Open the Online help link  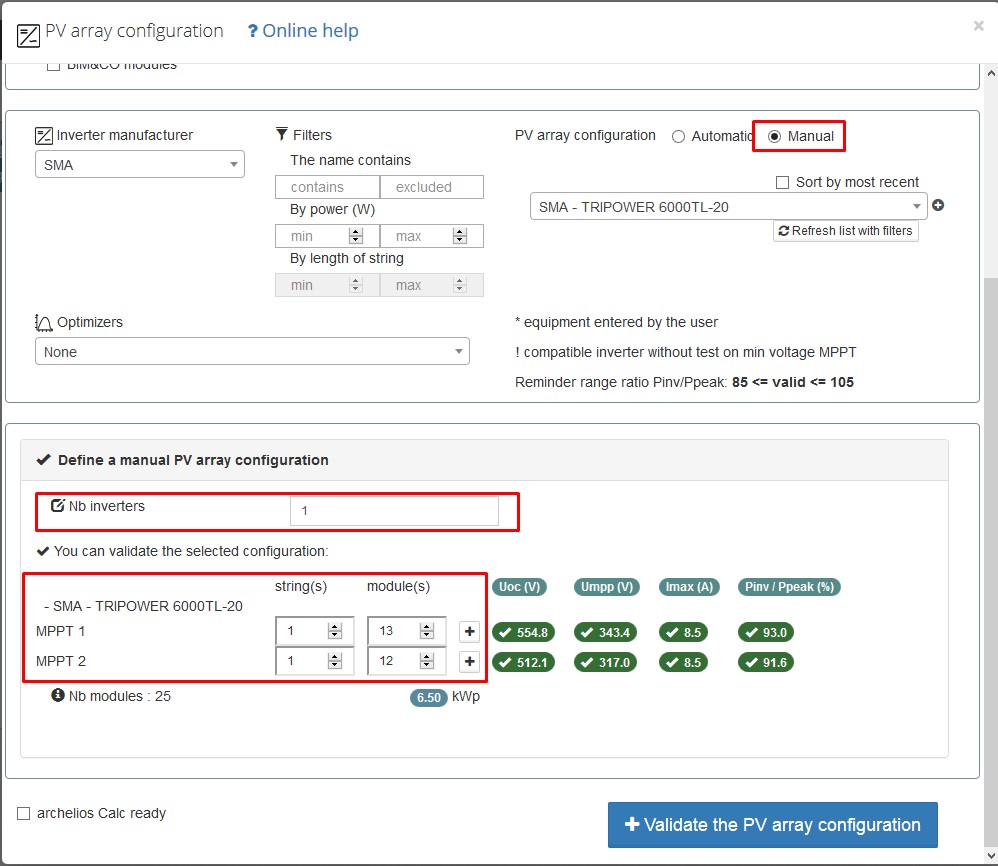[x=303, y=31]
